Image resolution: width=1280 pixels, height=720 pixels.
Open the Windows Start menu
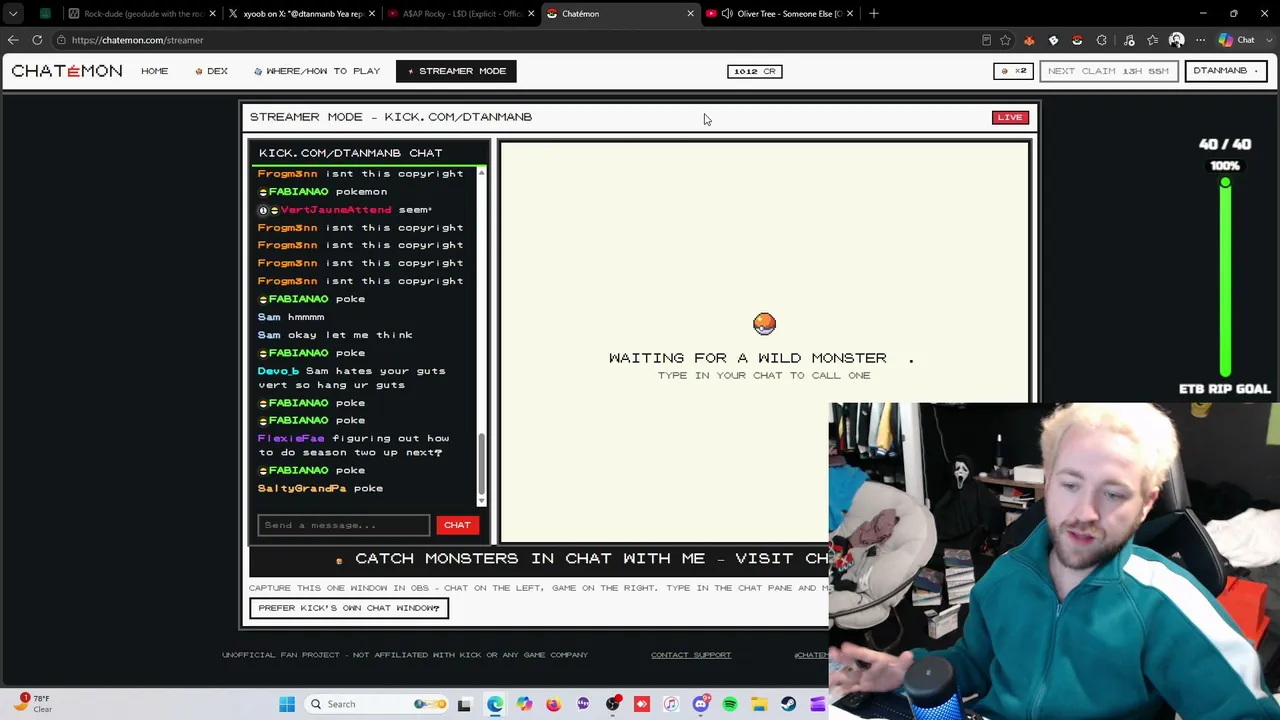[x=287, y=704]
